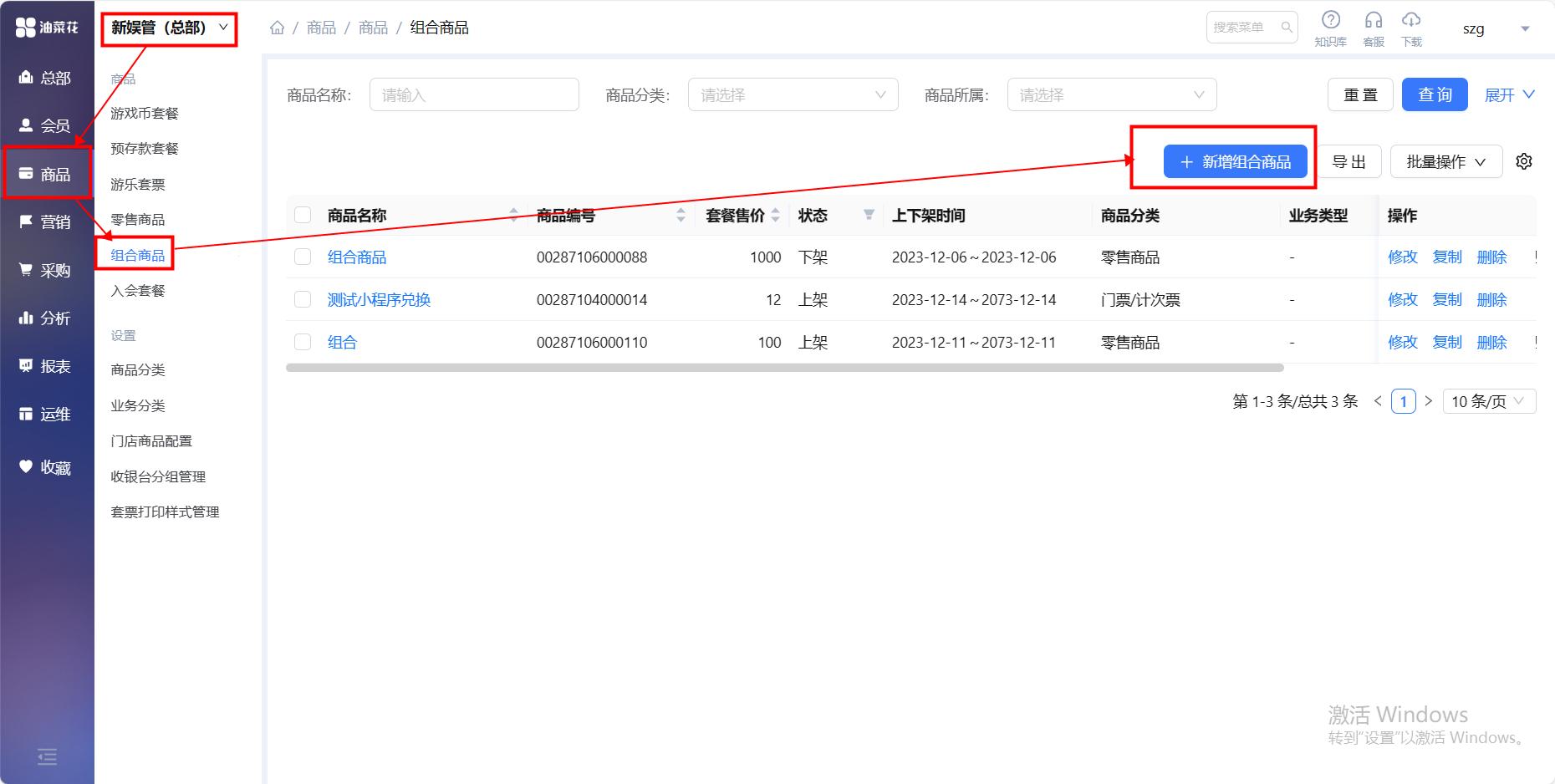Open table column settings gear icon
The height and width of the screenshot is (784, 1555).
click(x=1524, y=161)
